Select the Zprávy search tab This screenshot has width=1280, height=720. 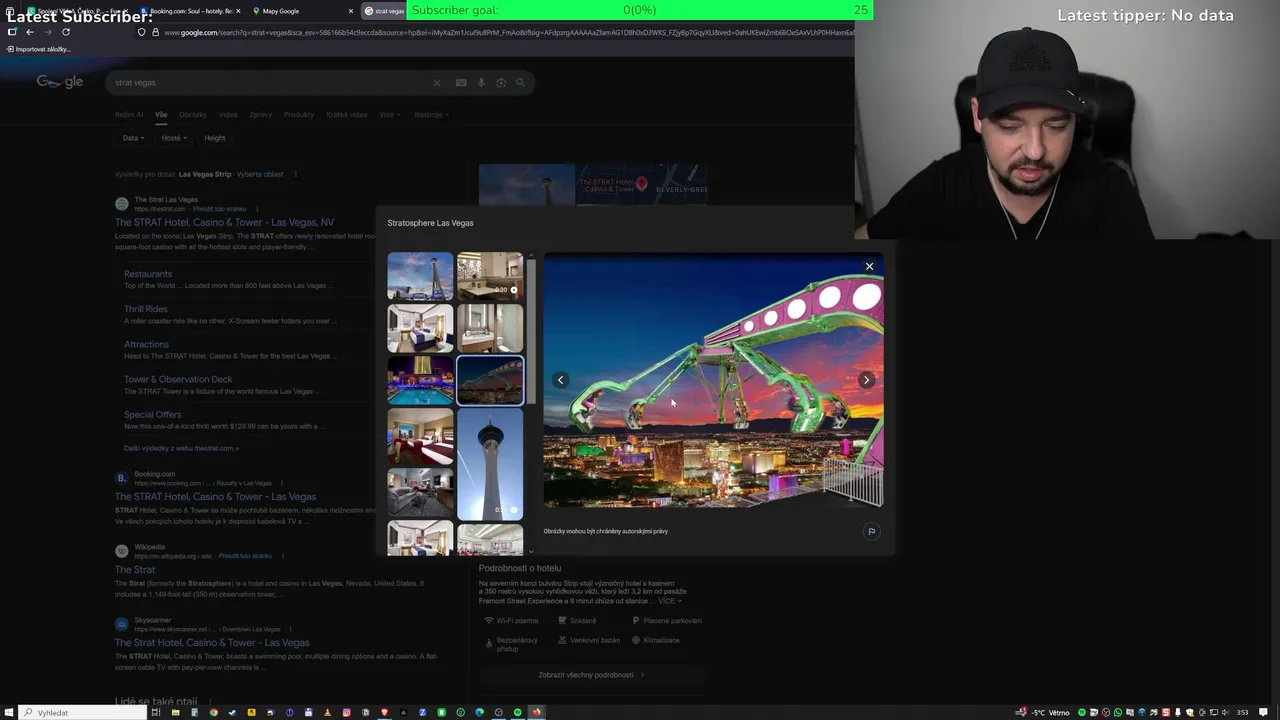click(261, 115)
